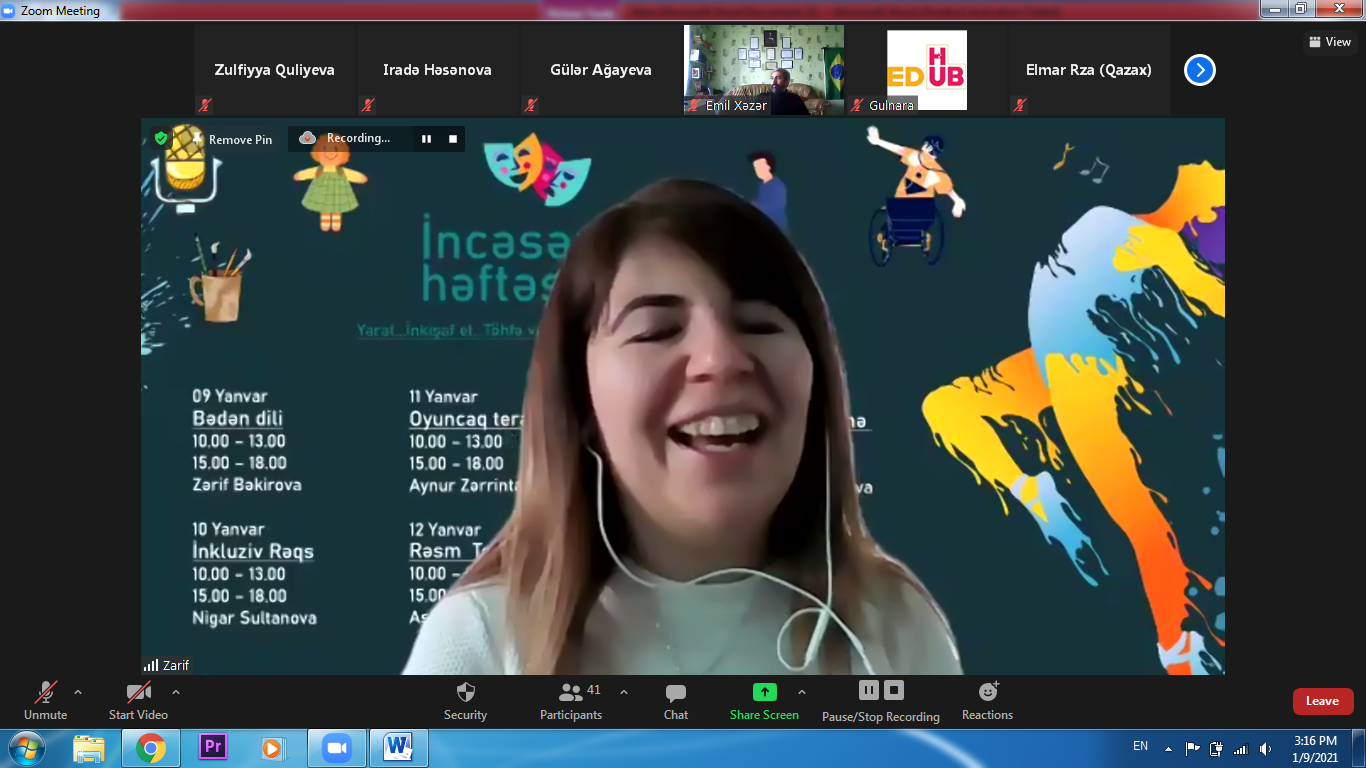Expand the Share Screen options arrow
The image size is (1366, 768).
[801, 692]
